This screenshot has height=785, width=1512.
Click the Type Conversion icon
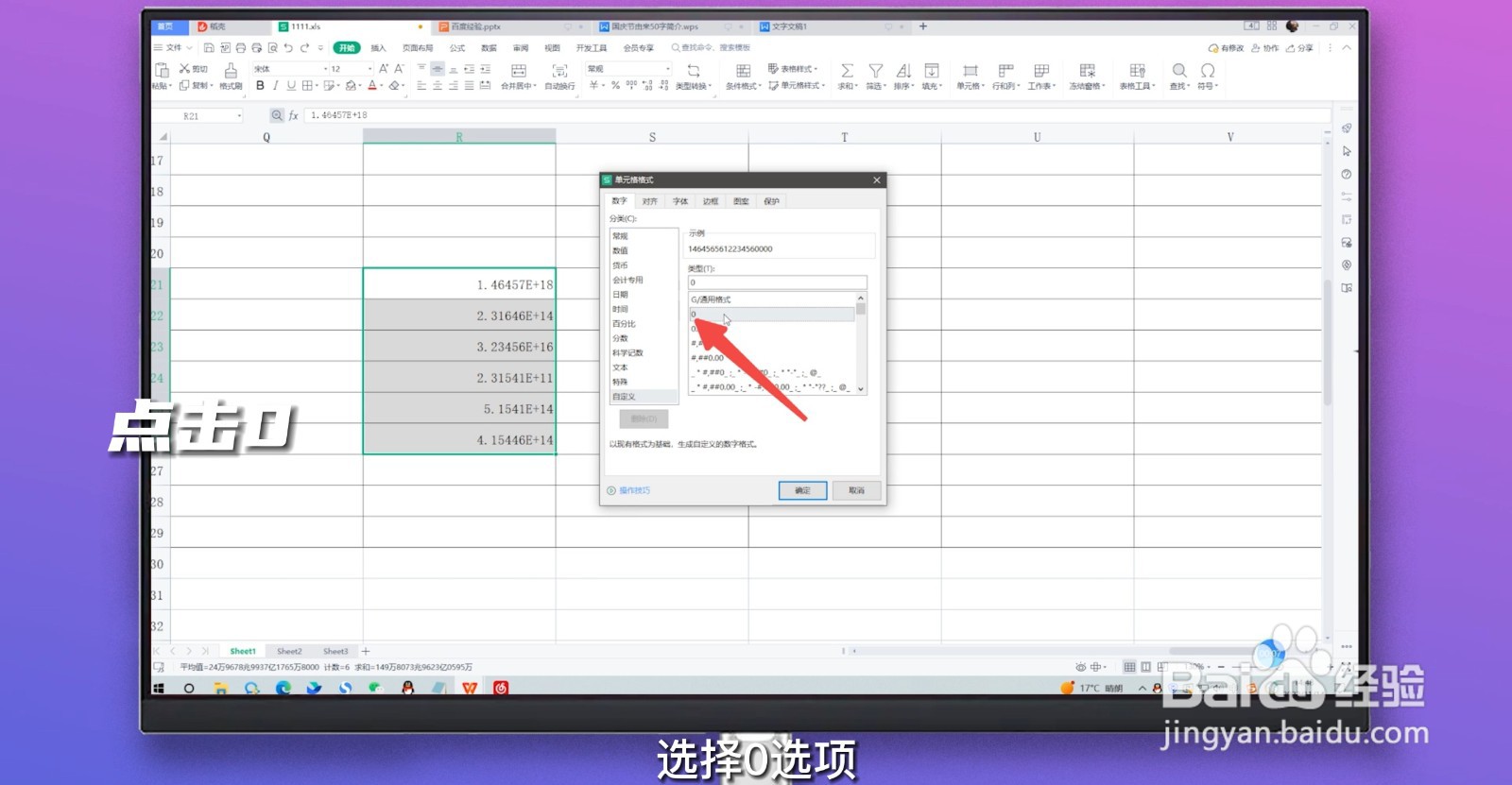693,71
